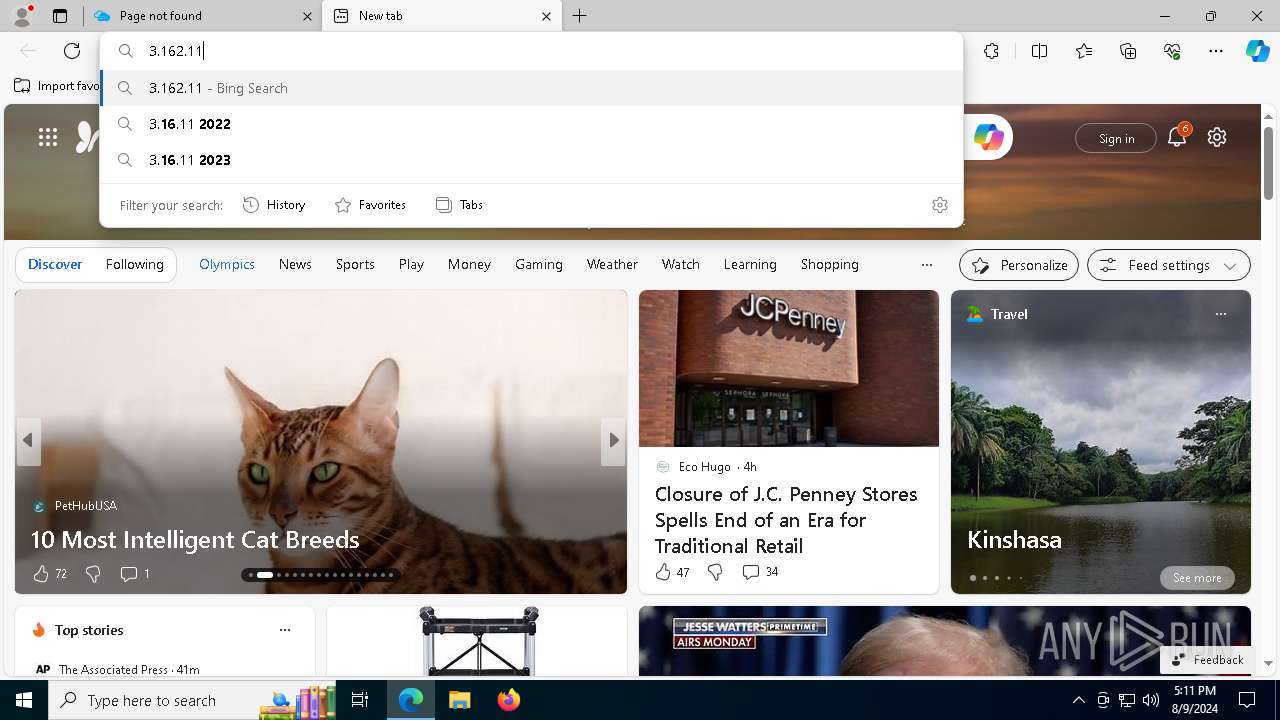Open J.C. Penney article's 34 comments
This screenshot has height=720, width=1280.
click(760, 572)
